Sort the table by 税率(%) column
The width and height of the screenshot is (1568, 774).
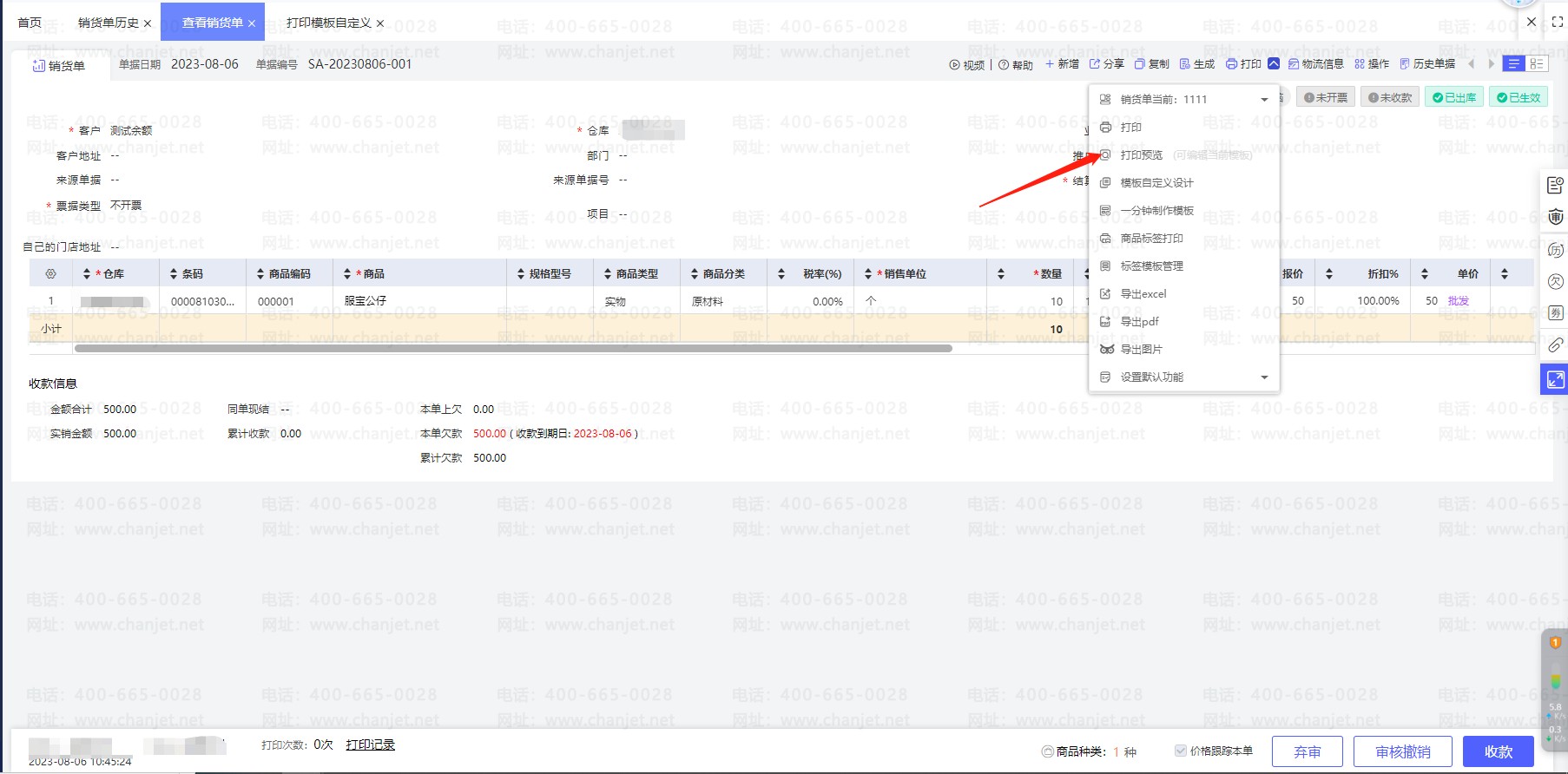781,274
